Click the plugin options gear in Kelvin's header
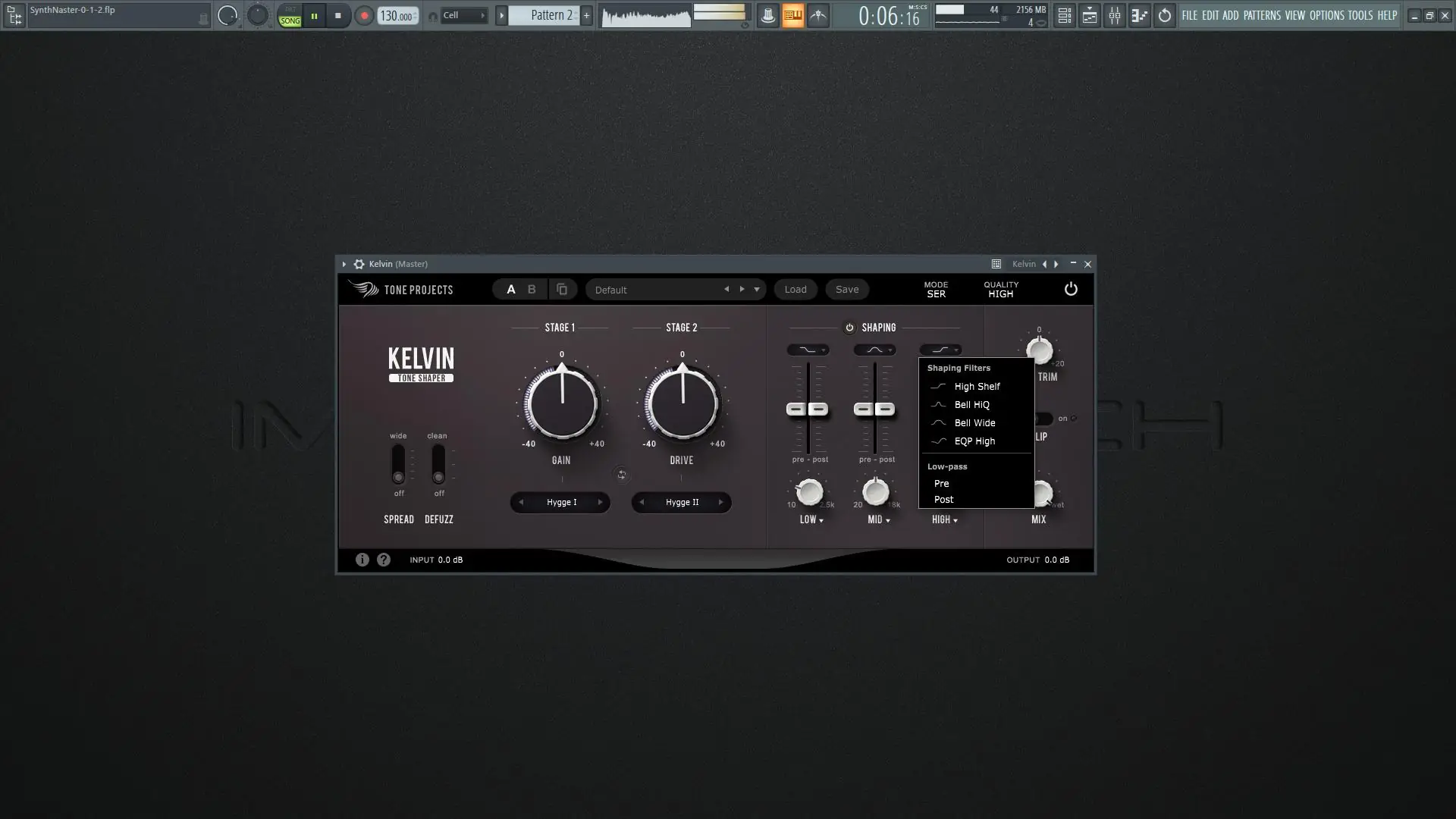Screen dimensions: 1456x819 point(359,264)
